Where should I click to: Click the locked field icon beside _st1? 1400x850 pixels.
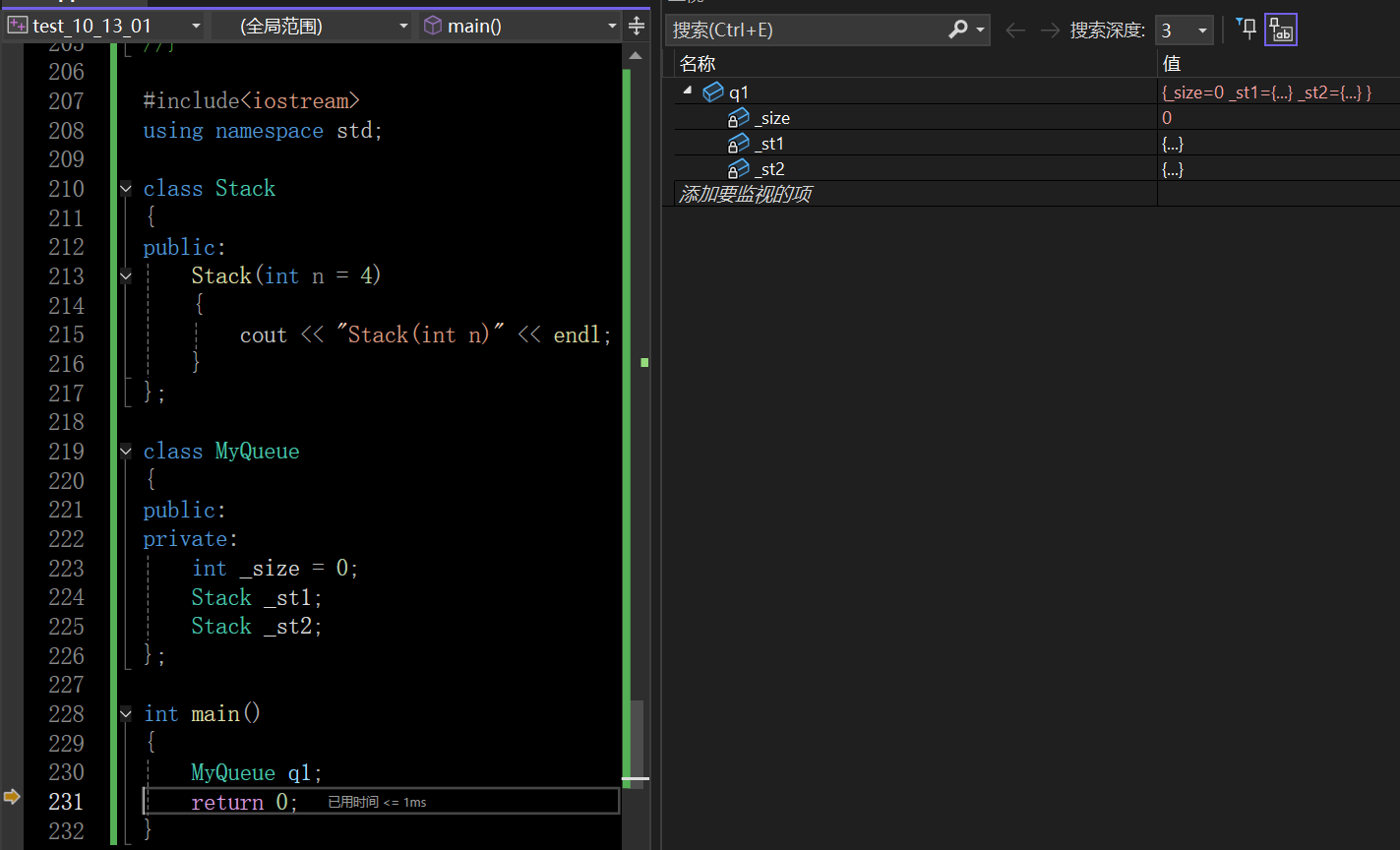pos(738,144)
